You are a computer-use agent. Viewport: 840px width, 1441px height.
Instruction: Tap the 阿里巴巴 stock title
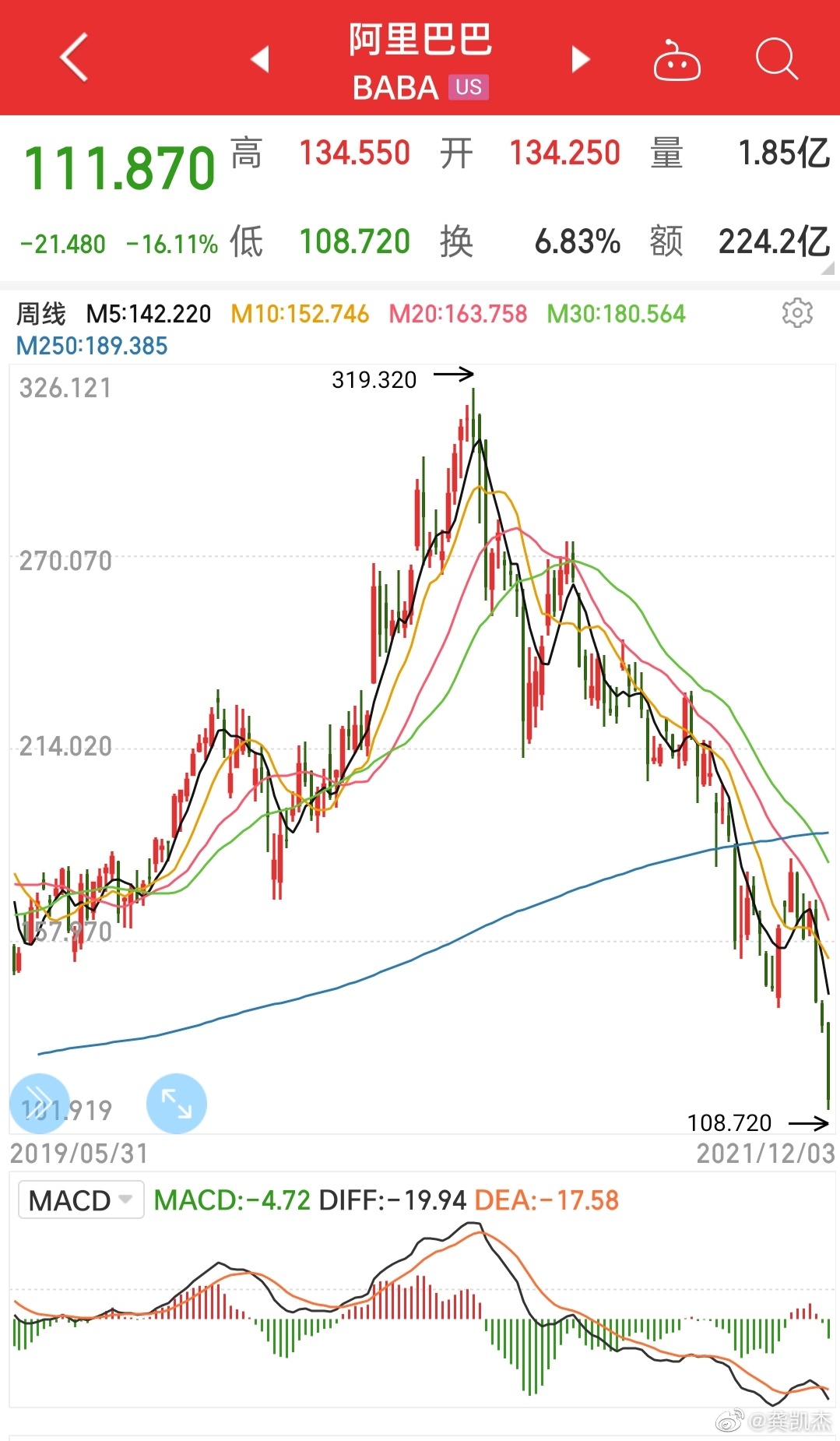coord(420,39)
